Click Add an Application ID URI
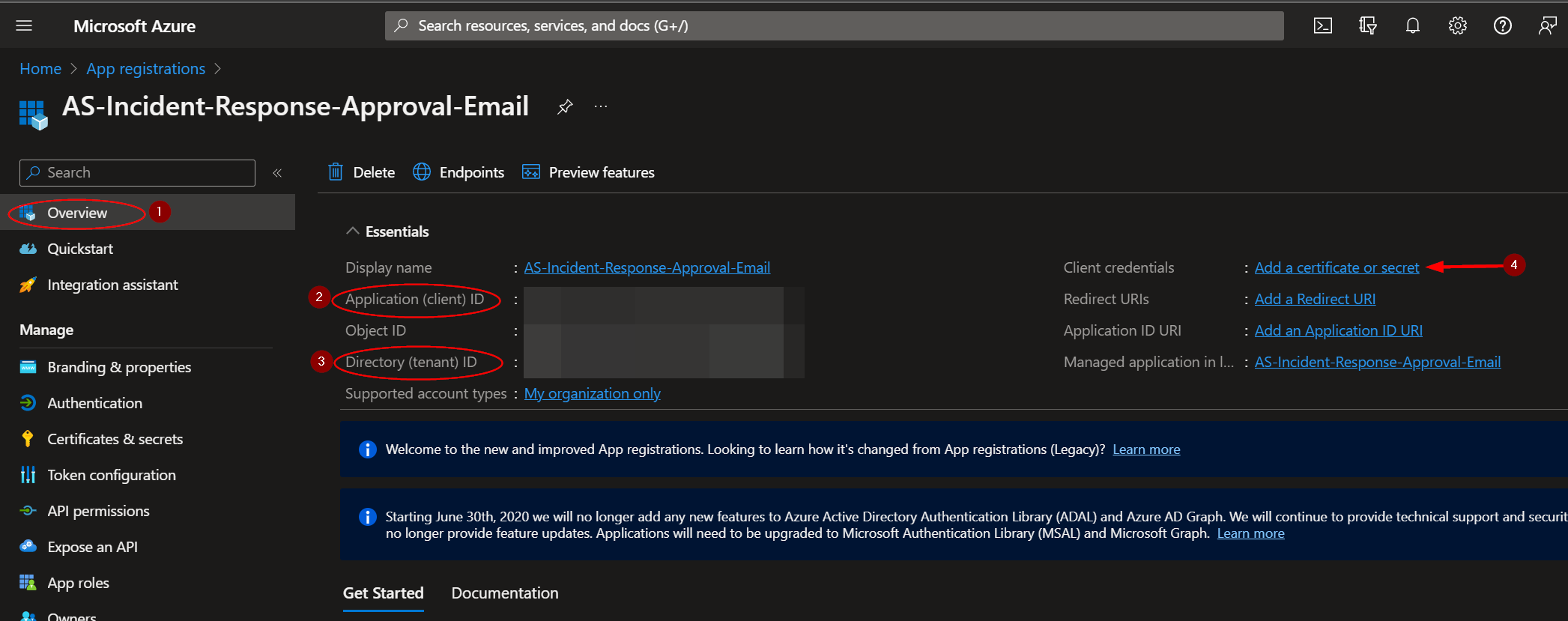Viewport: 1568px width, 621px height. (1338, 330)
